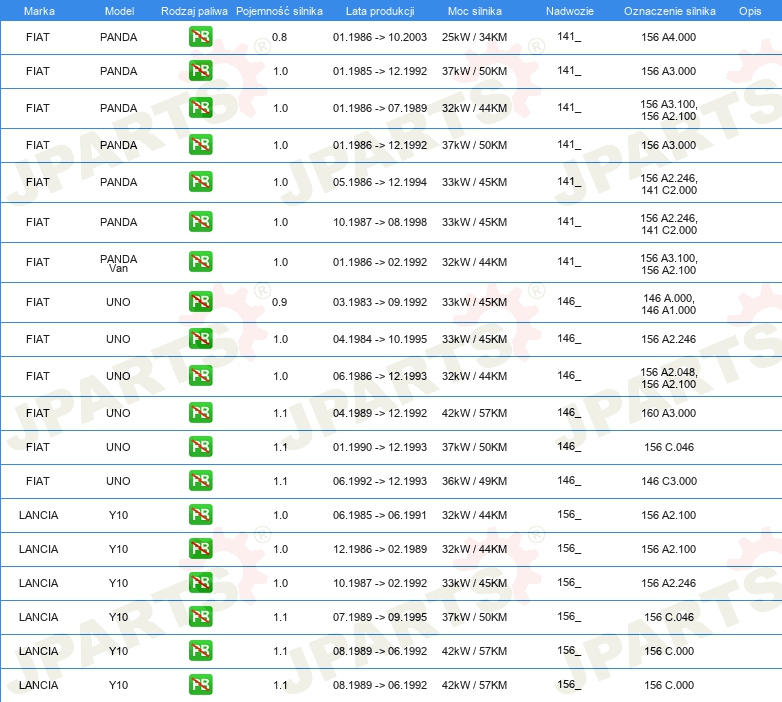This screenshot has height=702, width=782.
Task: Select the 07.1989 -> 09.1995 production date cell
Action: [x=380, y=617]
